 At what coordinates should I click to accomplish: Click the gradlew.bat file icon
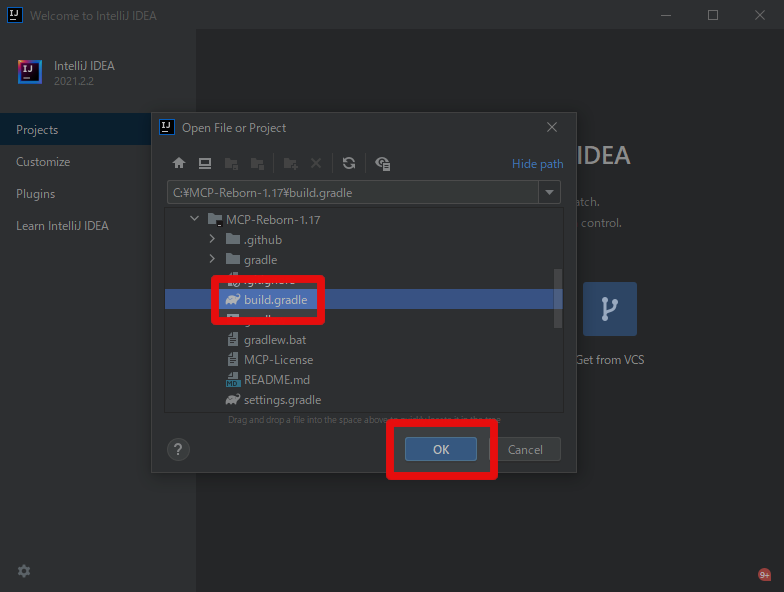(x=233, y=340)
